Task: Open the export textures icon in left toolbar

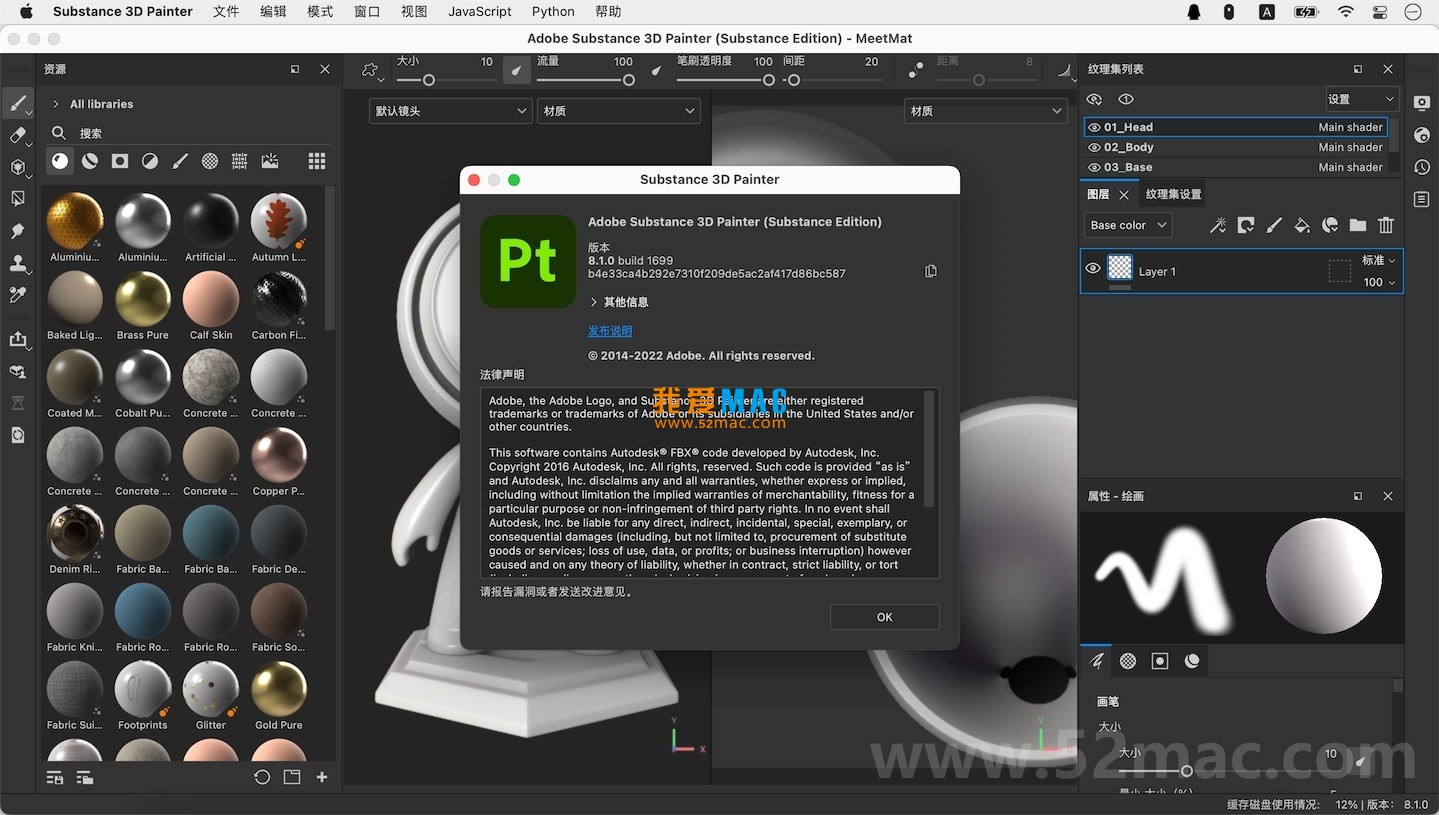Action: pos(18,339)
